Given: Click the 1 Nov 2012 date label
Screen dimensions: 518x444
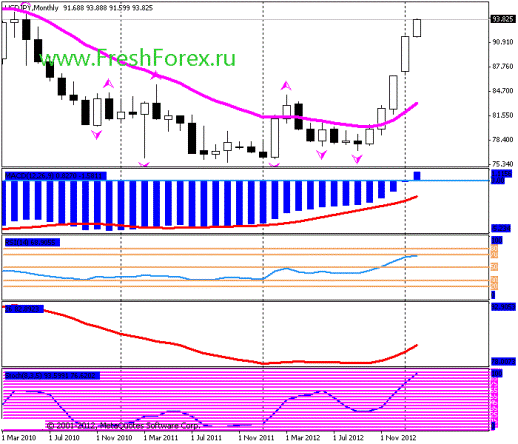Looking at the screenshot, I should coord(399,437).
